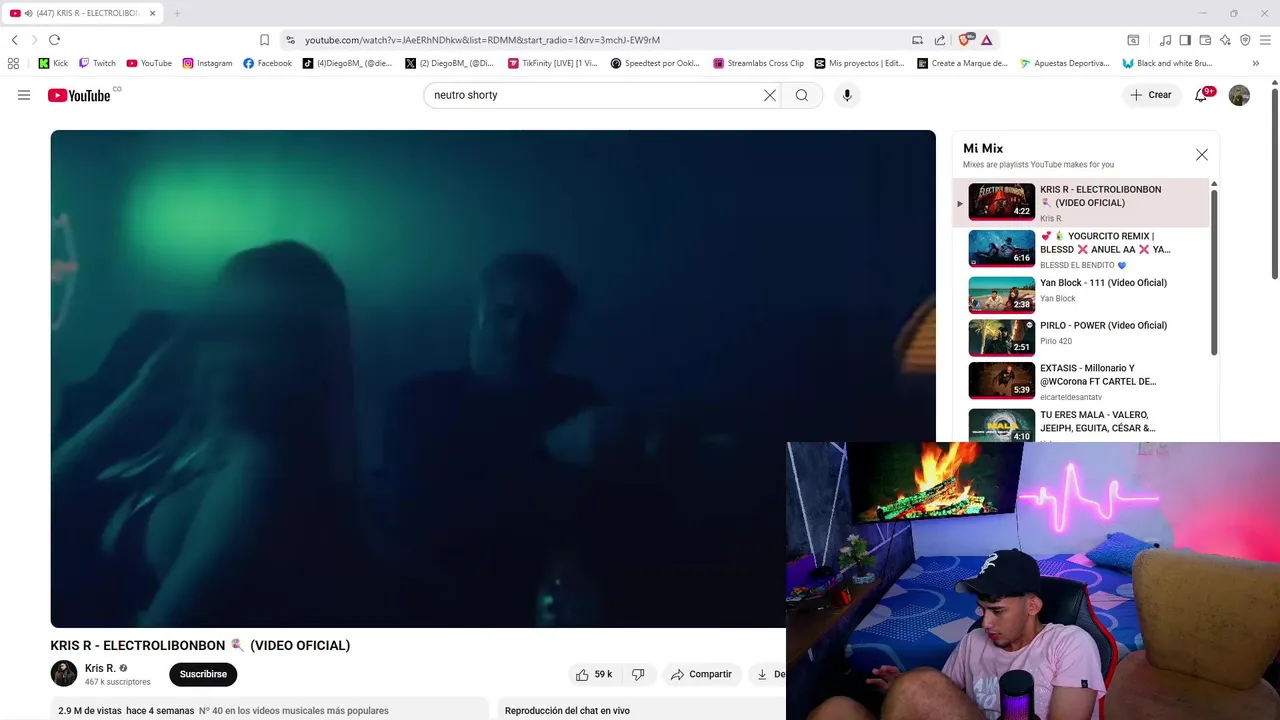Open the YouTube bookmark
This screenshot has height=720, width=1280.
(x=149, y=63)
